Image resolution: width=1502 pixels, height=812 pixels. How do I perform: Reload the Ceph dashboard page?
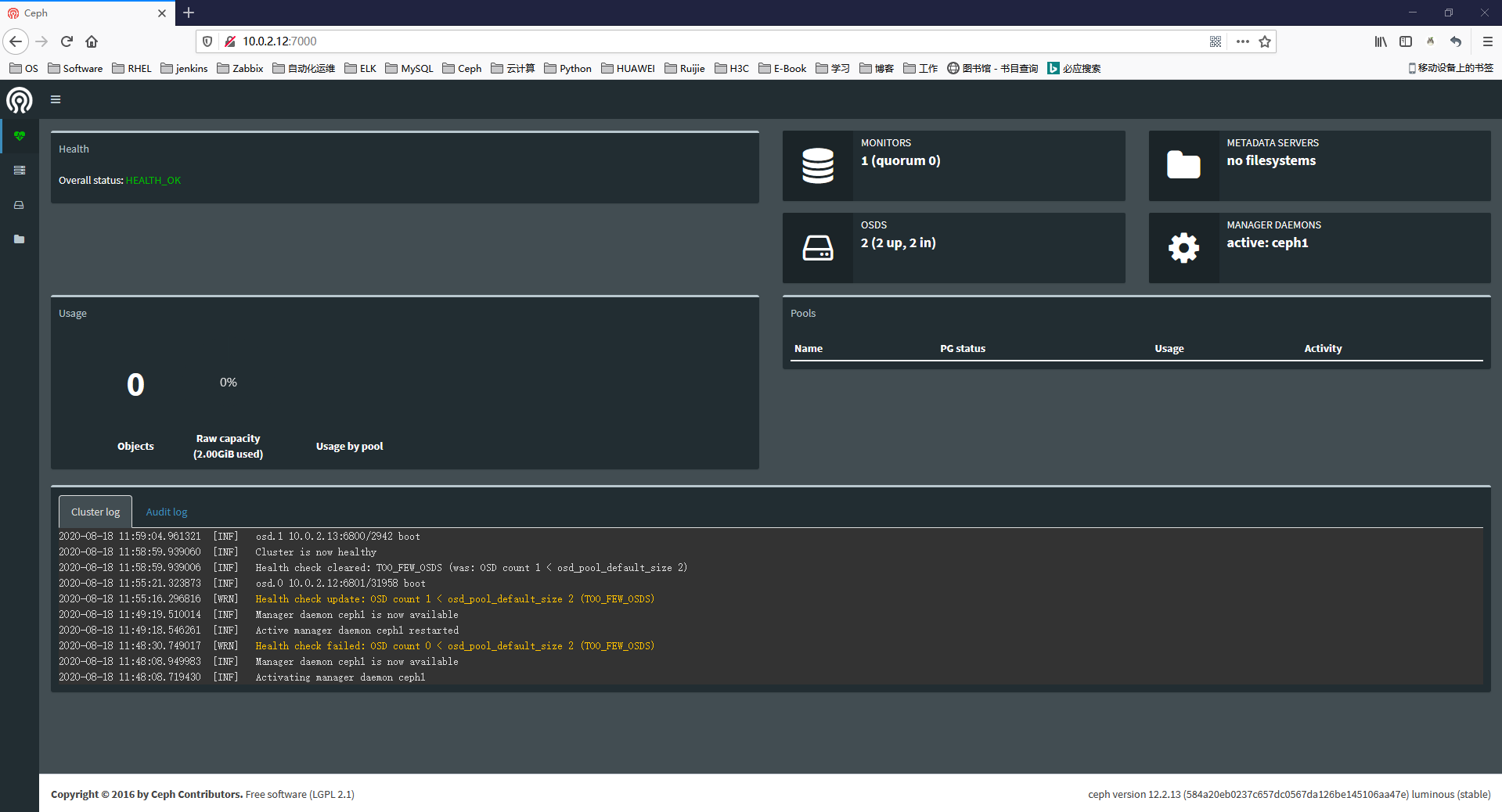pos(67,41)
